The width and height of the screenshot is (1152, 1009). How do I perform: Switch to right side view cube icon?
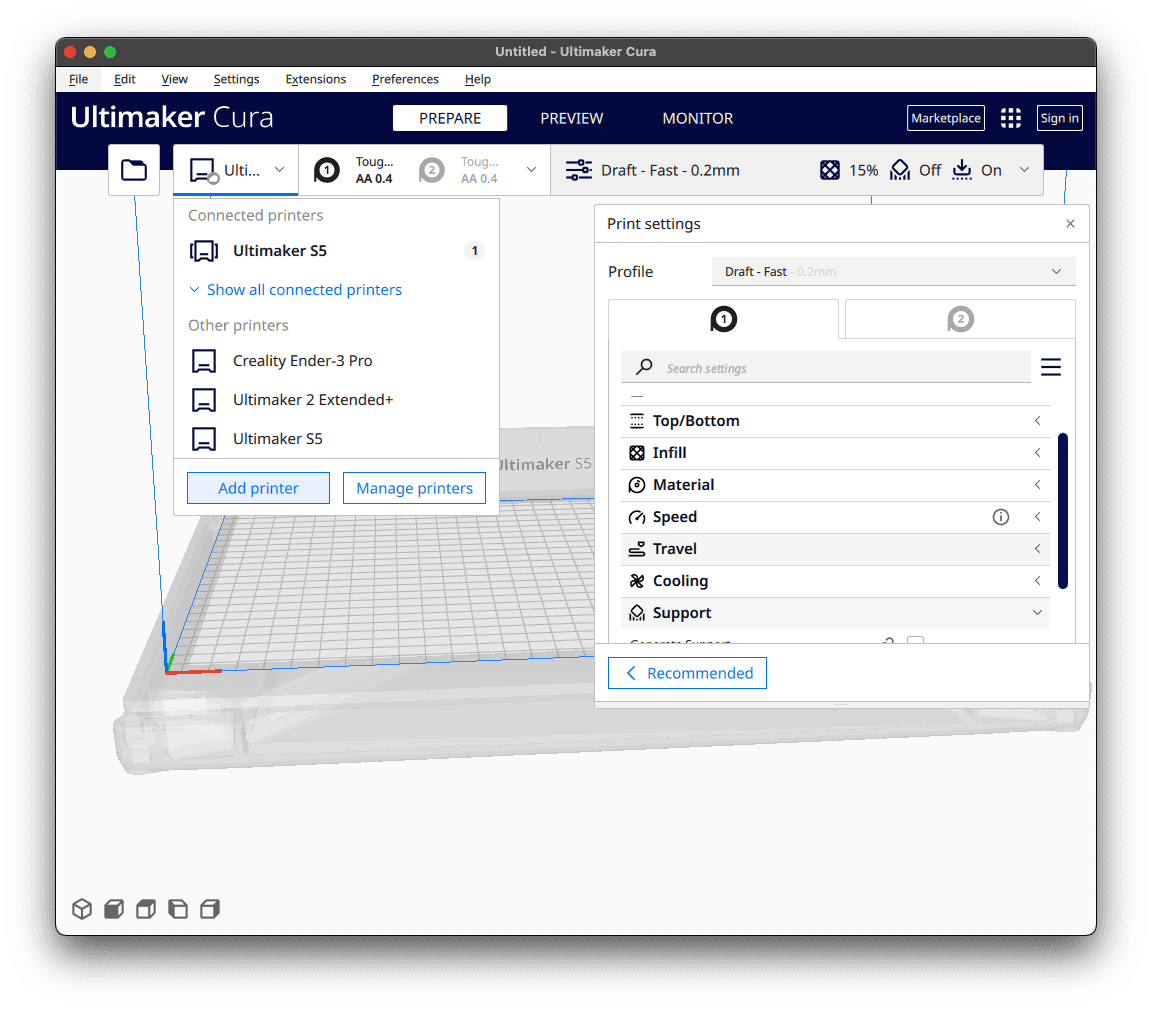click(210, 909)
